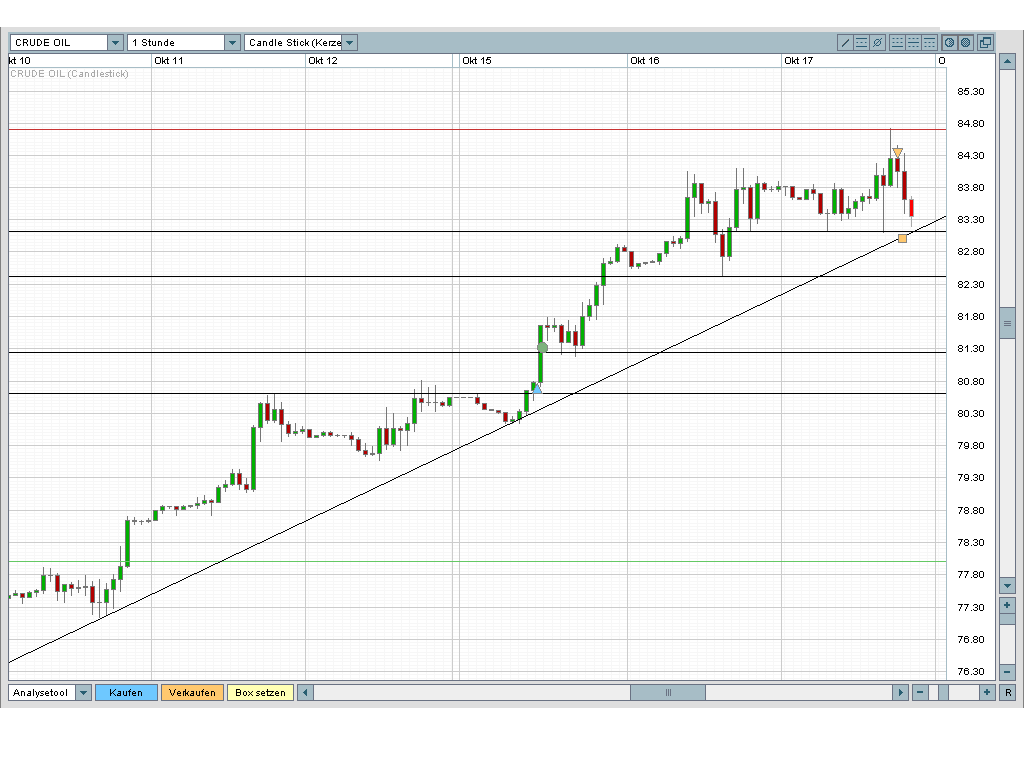1024x768 pixels.
Task: Click the horizontal zoom plus button
Action: pyautogui.click(x=987, y=693)
